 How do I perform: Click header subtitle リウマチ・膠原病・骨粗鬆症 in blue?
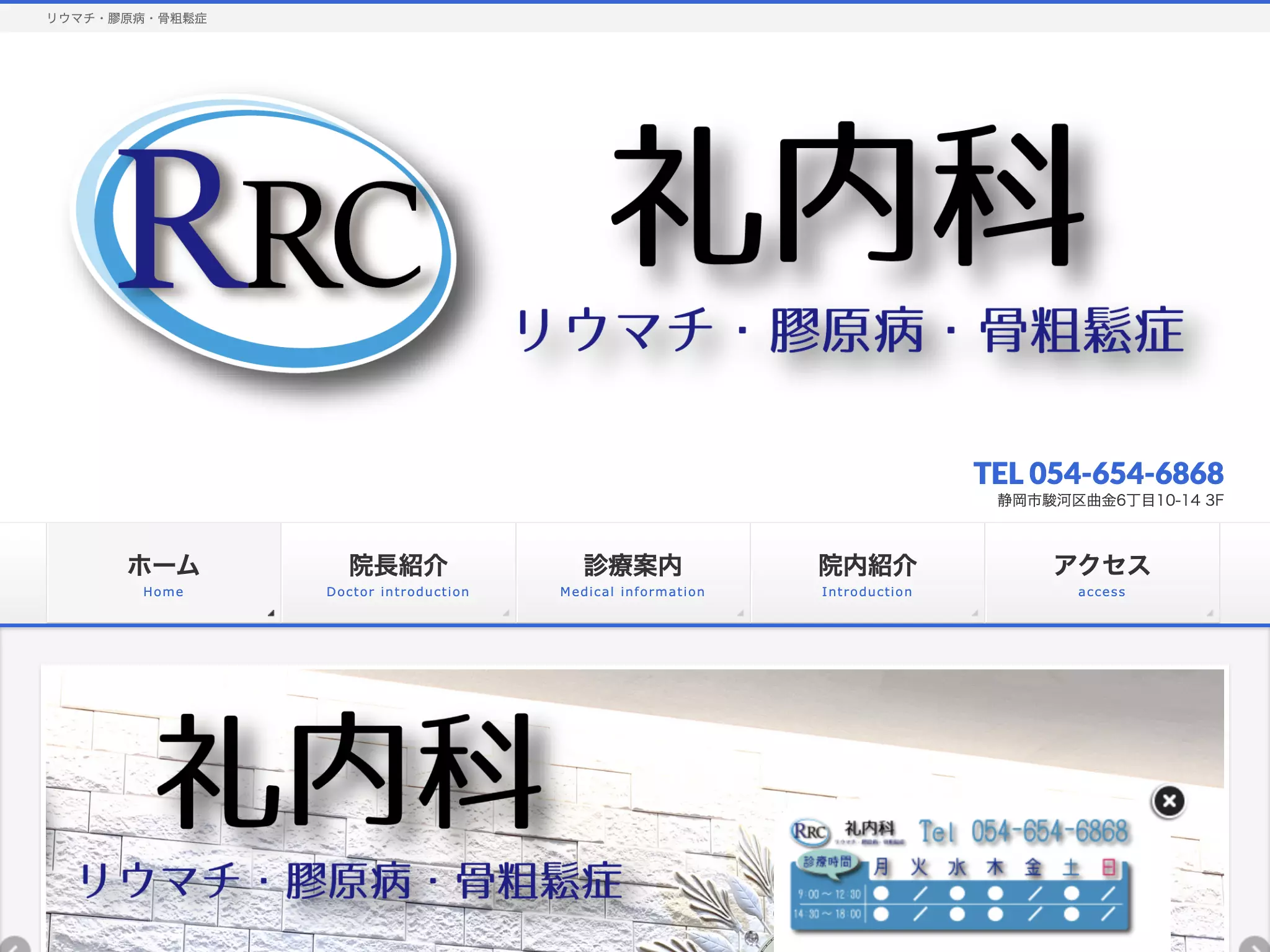coord(850,330)
